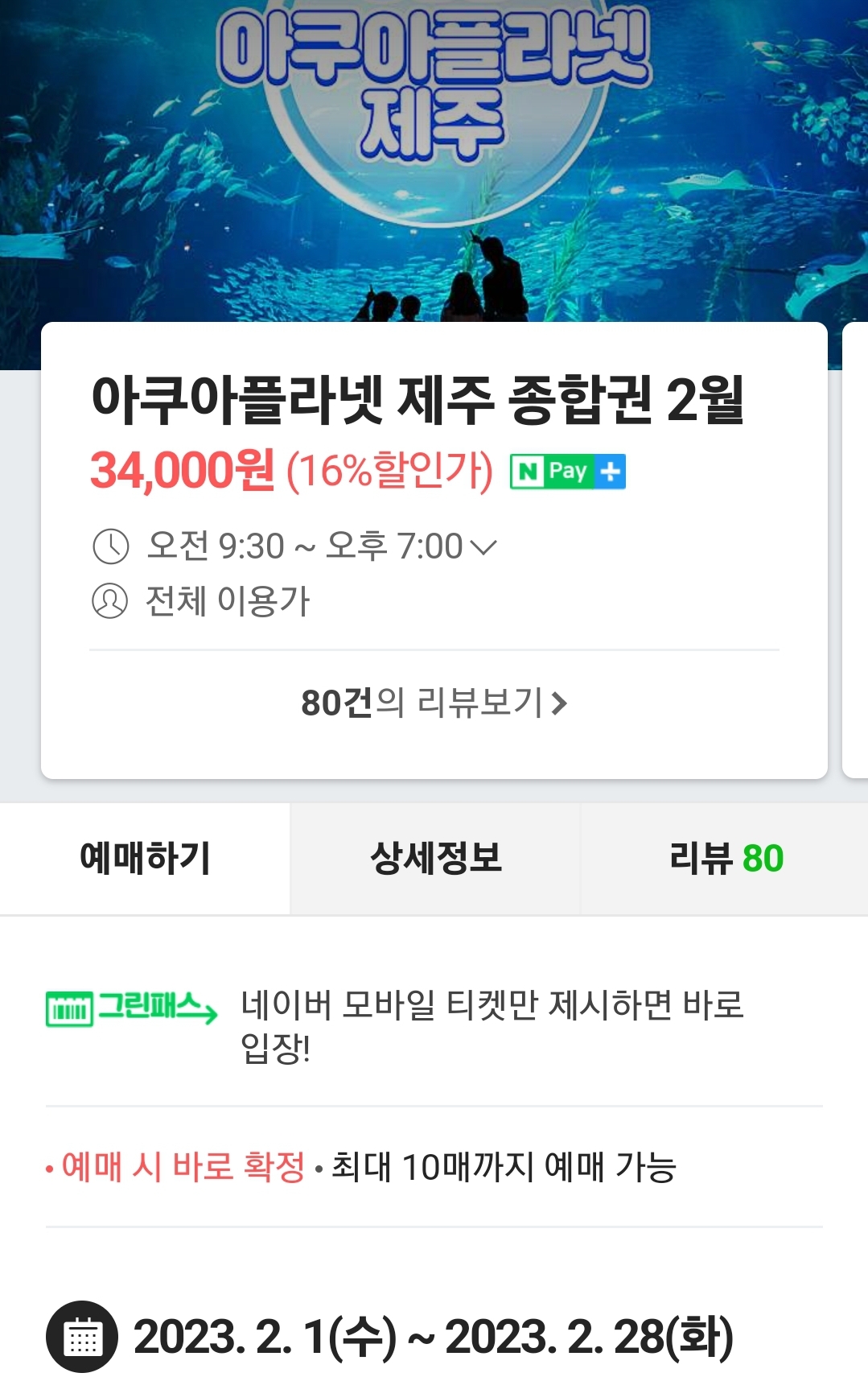Click the aquarium banner image at the top
868x1377 pixels.
click(x=434, y=161)
